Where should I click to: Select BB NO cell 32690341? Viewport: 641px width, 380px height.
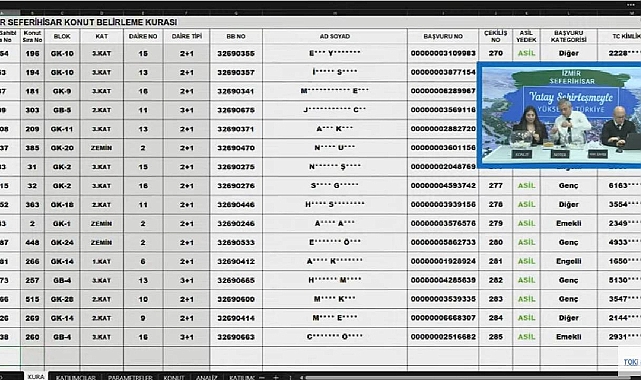pos(236,91)
